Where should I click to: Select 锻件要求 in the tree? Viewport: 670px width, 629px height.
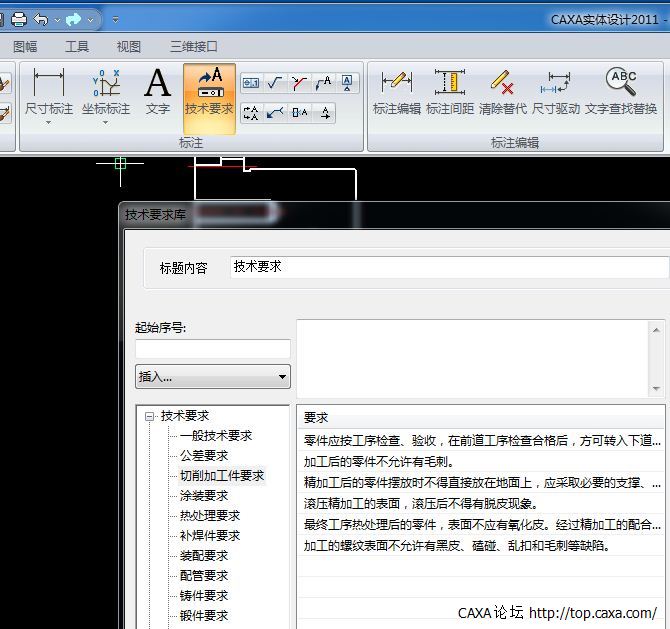204,616
